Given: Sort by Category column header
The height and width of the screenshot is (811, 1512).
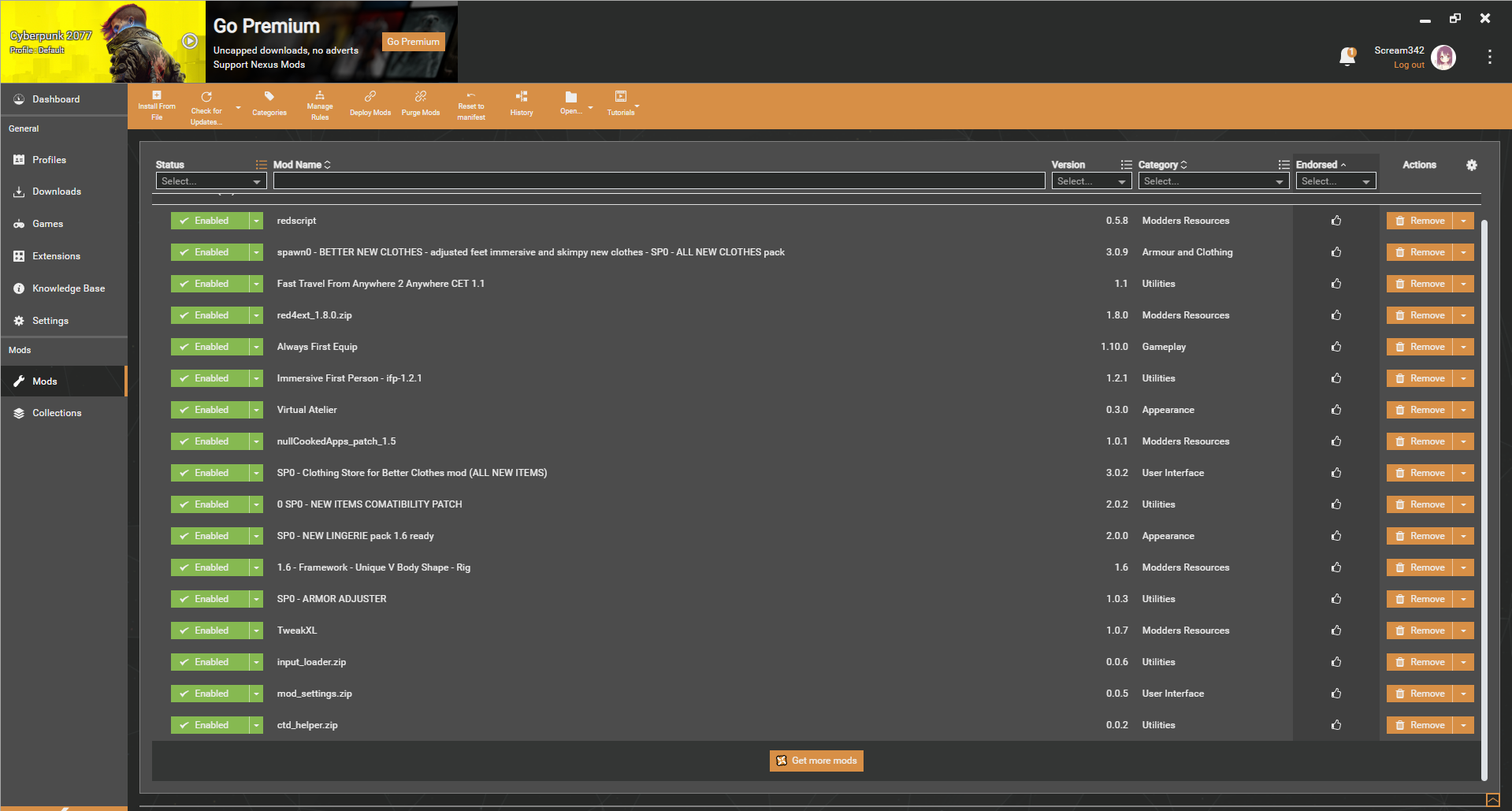Looking at the screenshot, I should (1162, 165).
